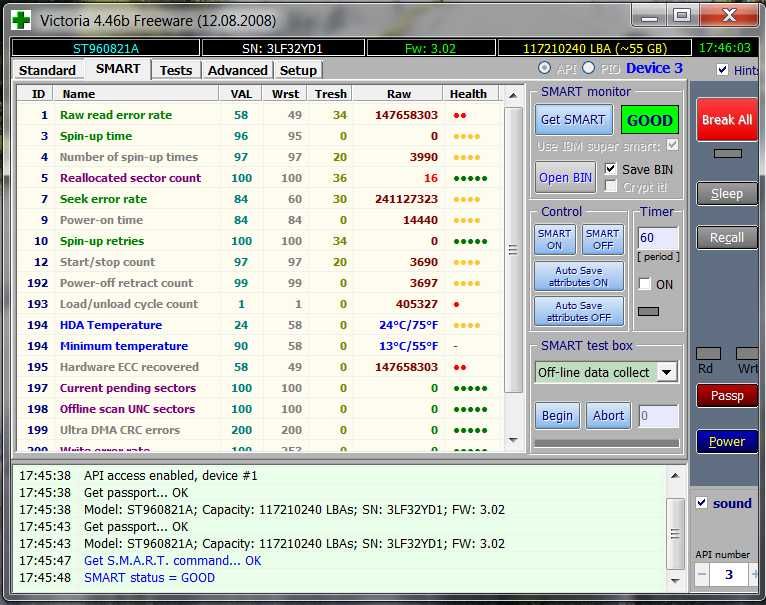Click the Recall button
This screenshot has width=766, height=605.
727,238
